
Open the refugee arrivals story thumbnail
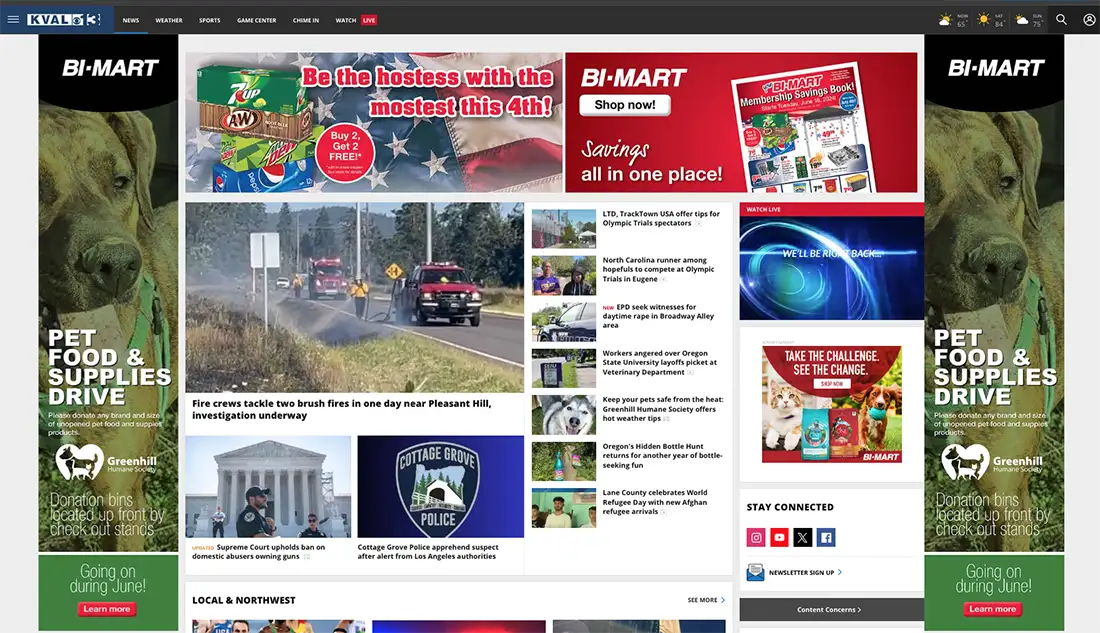[x=564, y=507]
